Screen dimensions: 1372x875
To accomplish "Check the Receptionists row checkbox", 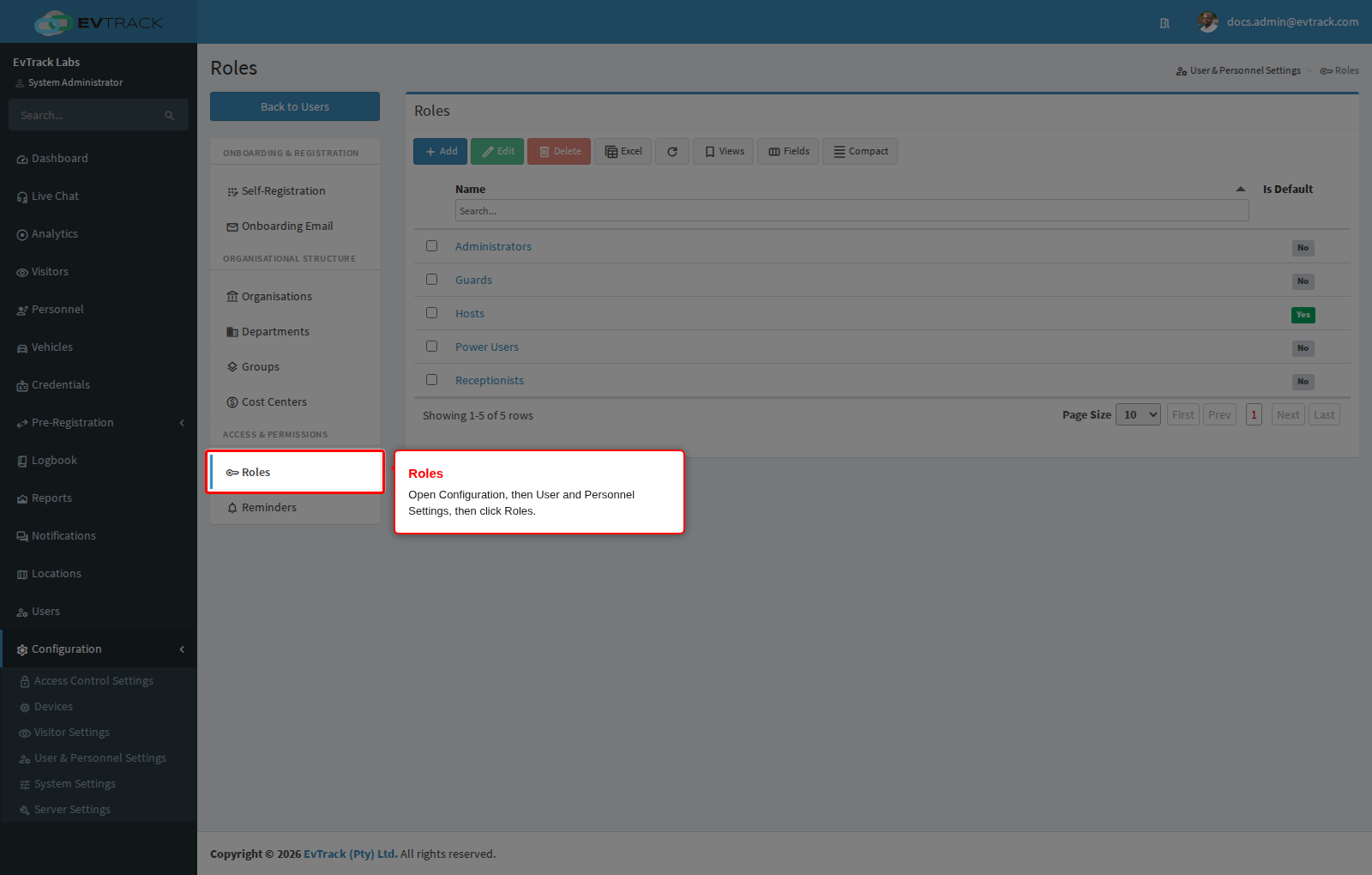I will 432,380.
